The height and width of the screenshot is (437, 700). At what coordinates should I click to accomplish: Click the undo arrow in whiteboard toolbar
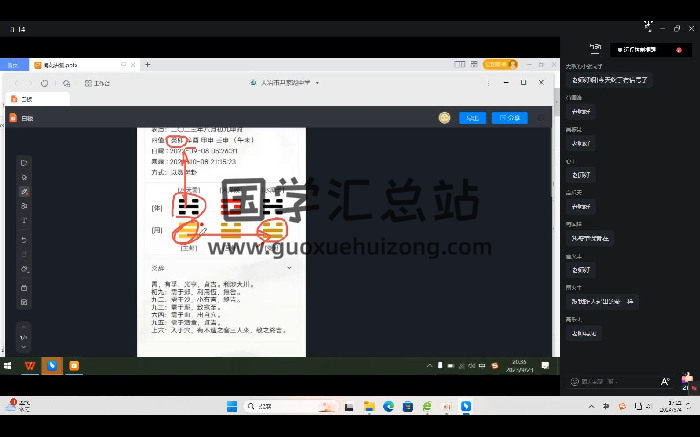(25, 240)
